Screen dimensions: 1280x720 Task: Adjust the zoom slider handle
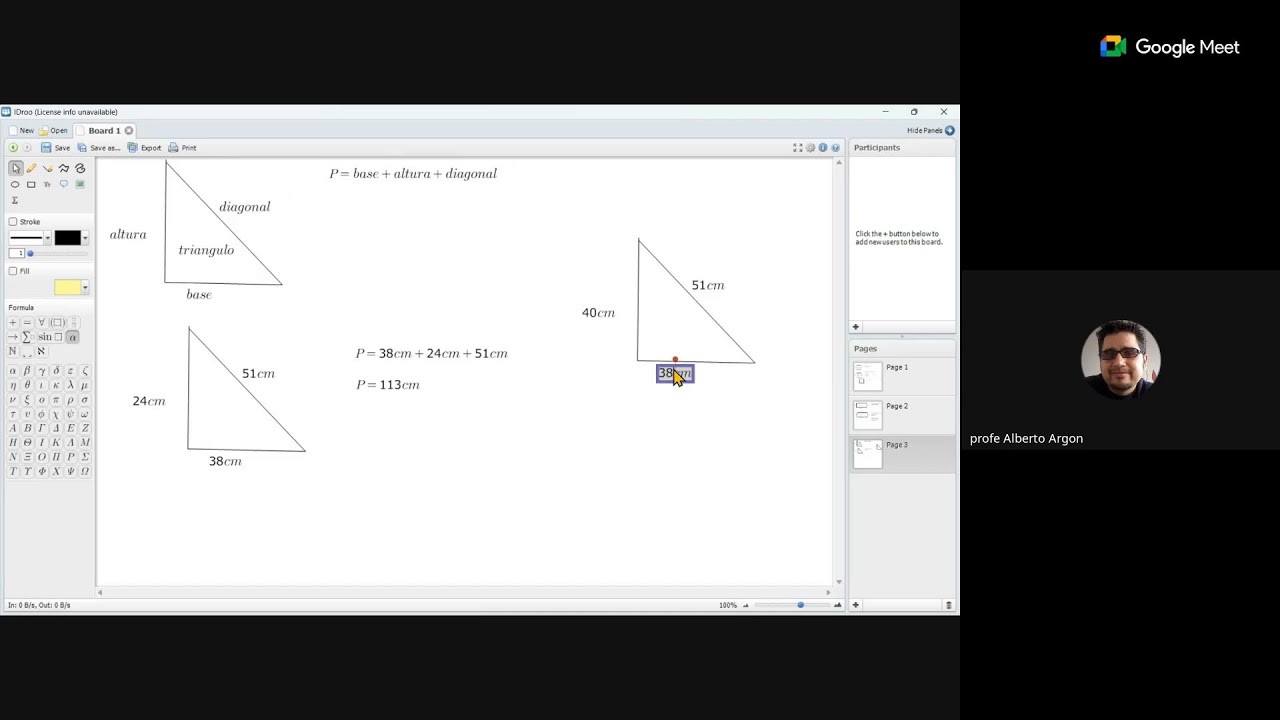pyautogui.click(x=800, y=605)
